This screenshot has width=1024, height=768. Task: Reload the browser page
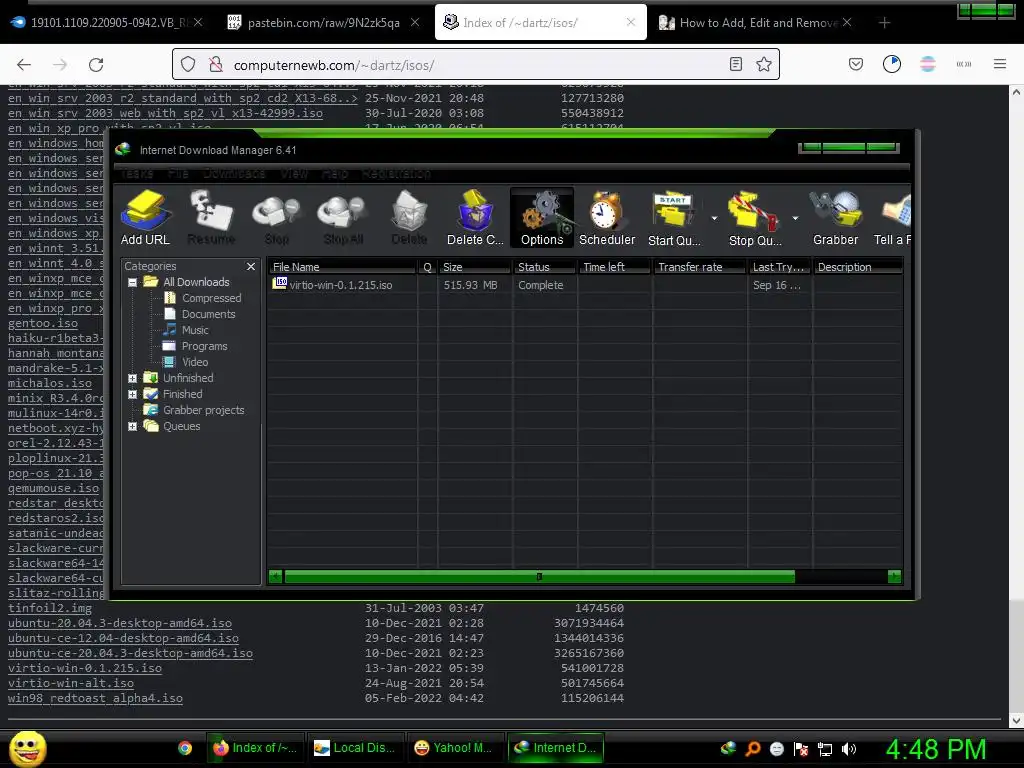coord(96,65)
